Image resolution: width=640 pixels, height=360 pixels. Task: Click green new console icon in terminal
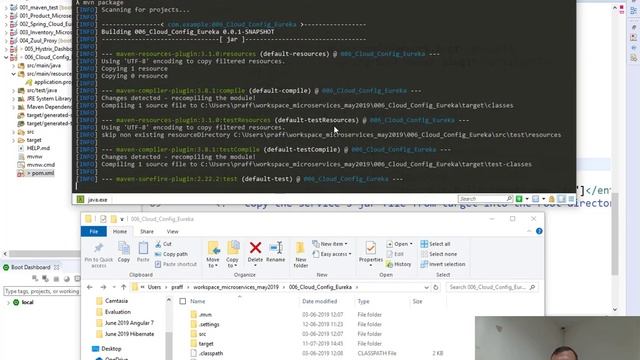(x=519, y=199)
